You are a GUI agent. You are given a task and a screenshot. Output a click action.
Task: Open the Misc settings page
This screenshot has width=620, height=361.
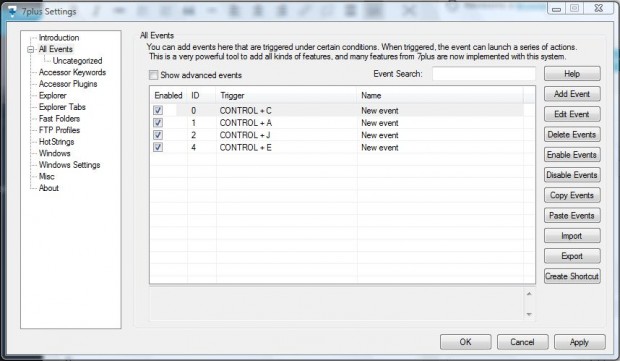(47, 176)
